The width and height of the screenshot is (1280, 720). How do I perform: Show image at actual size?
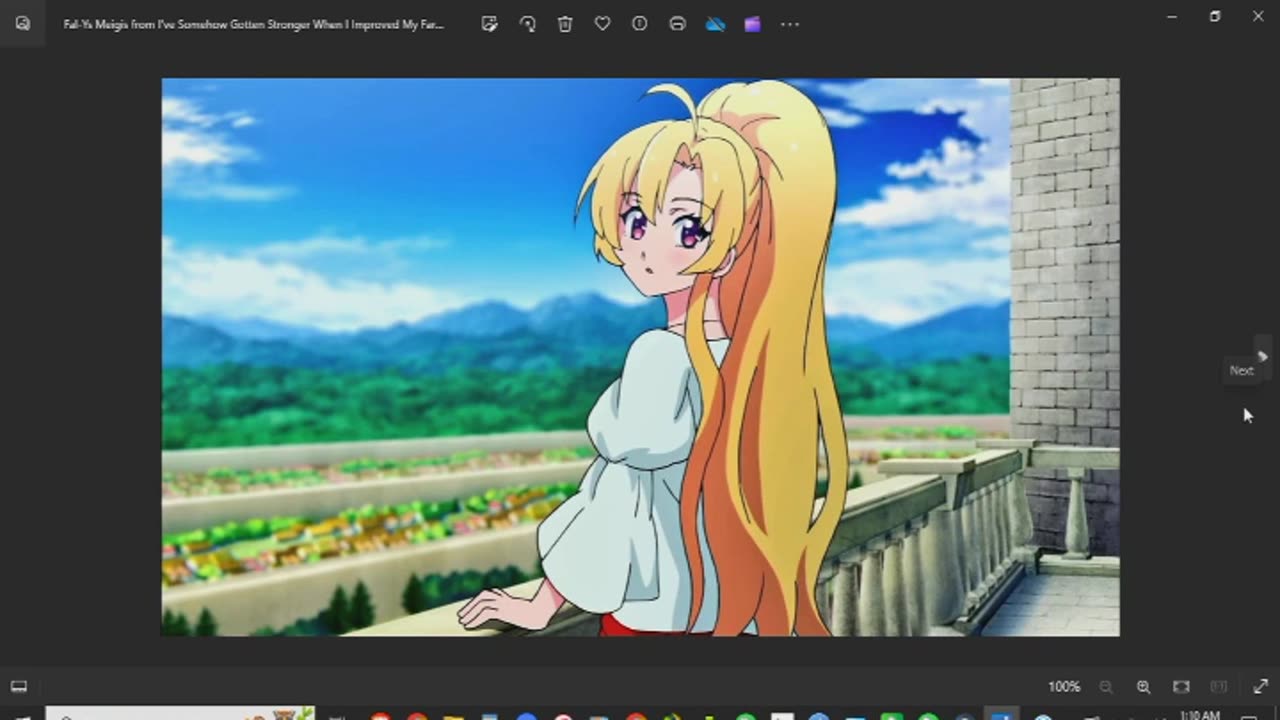tap(1219, 687)
